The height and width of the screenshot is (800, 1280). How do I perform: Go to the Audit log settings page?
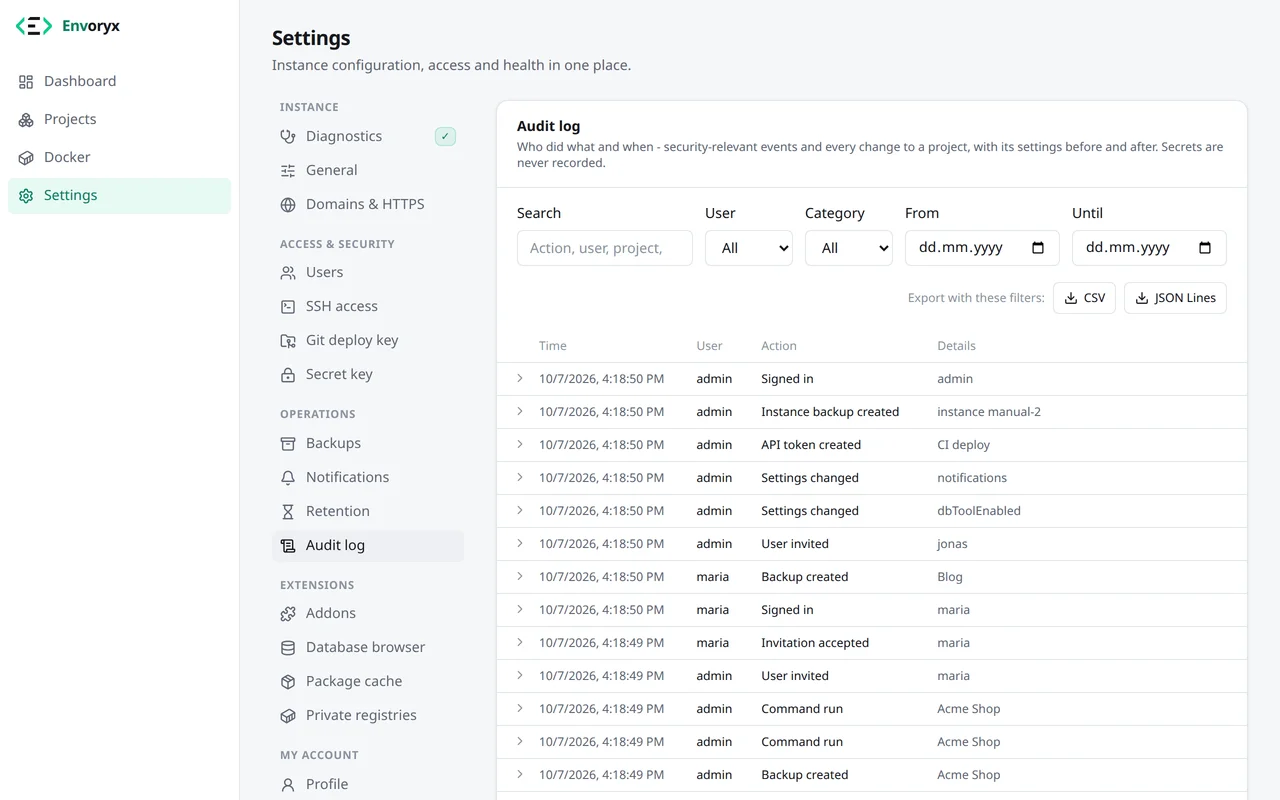(x=368, y=545)
